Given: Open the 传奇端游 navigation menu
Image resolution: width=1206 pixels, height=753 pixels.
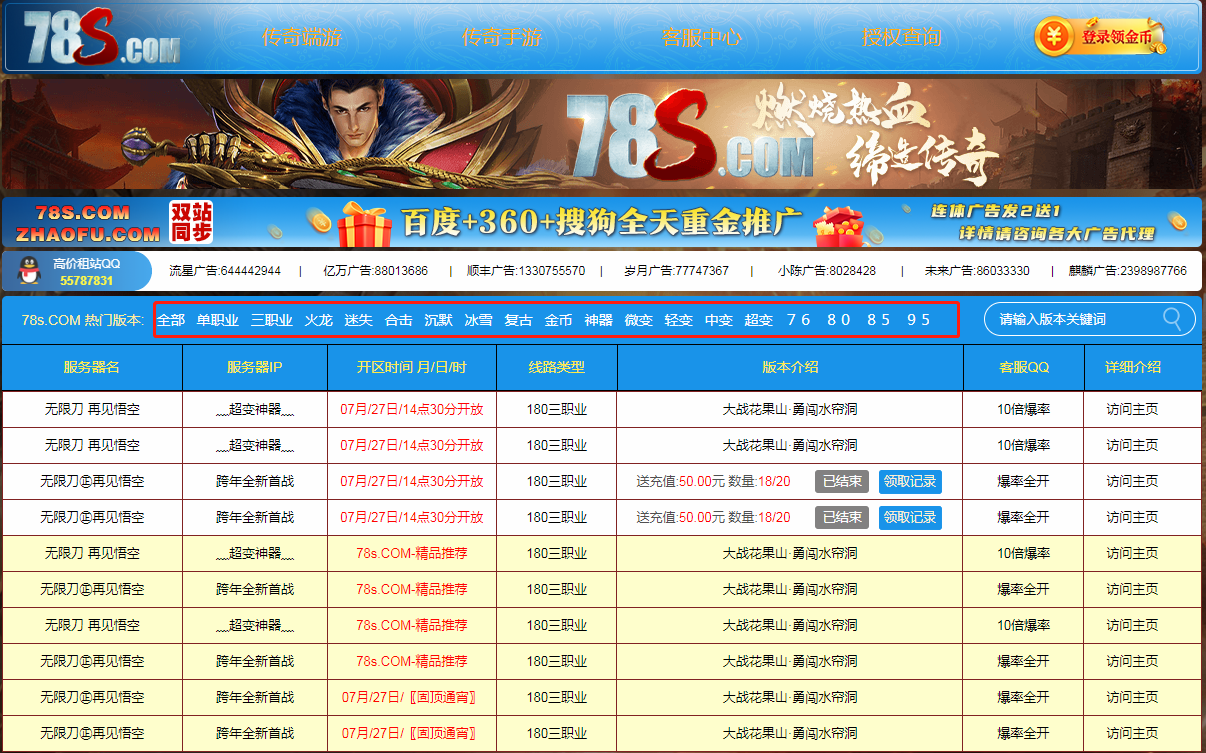Looking at the screenshot, I should (x=302, y=38).
